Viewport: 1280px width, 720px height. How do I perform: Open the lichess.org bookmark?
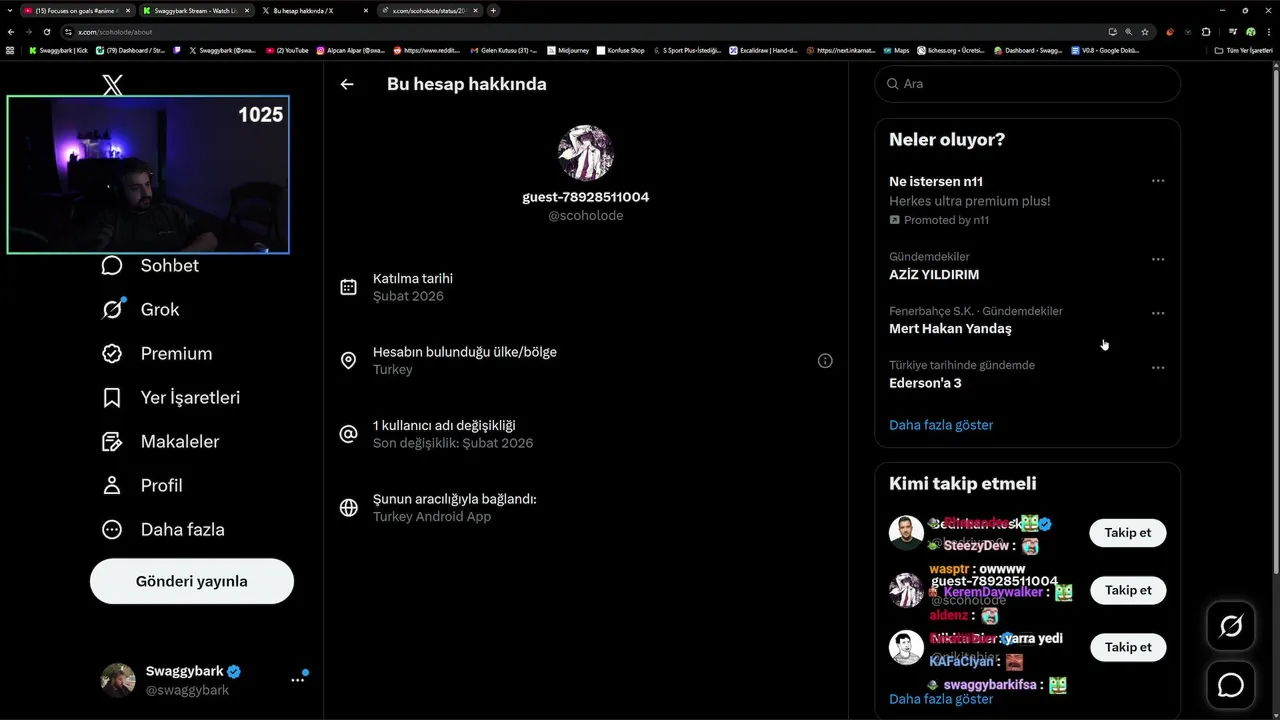(950, 50)
